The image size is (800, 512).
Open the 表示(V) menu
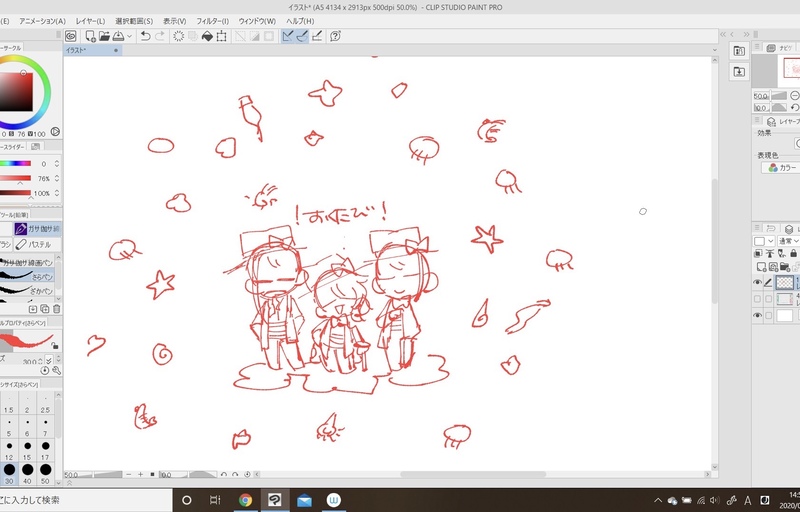(x=174, y=21)
